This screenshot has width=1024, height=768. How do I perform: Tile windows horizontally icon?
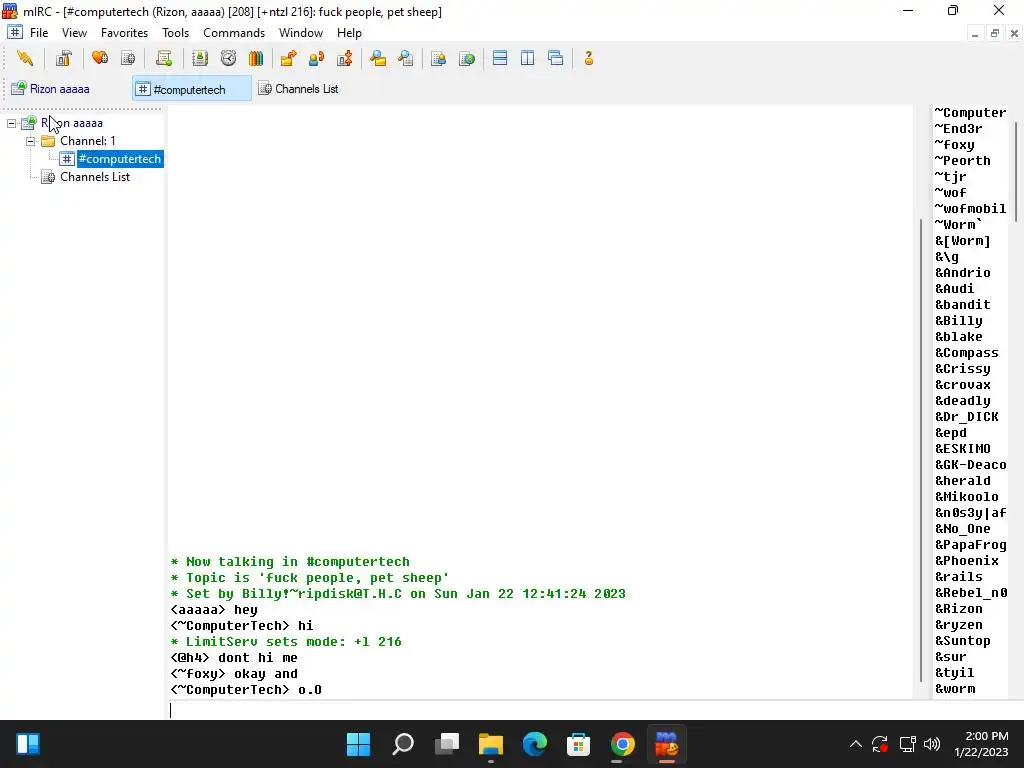coord(500,59)
